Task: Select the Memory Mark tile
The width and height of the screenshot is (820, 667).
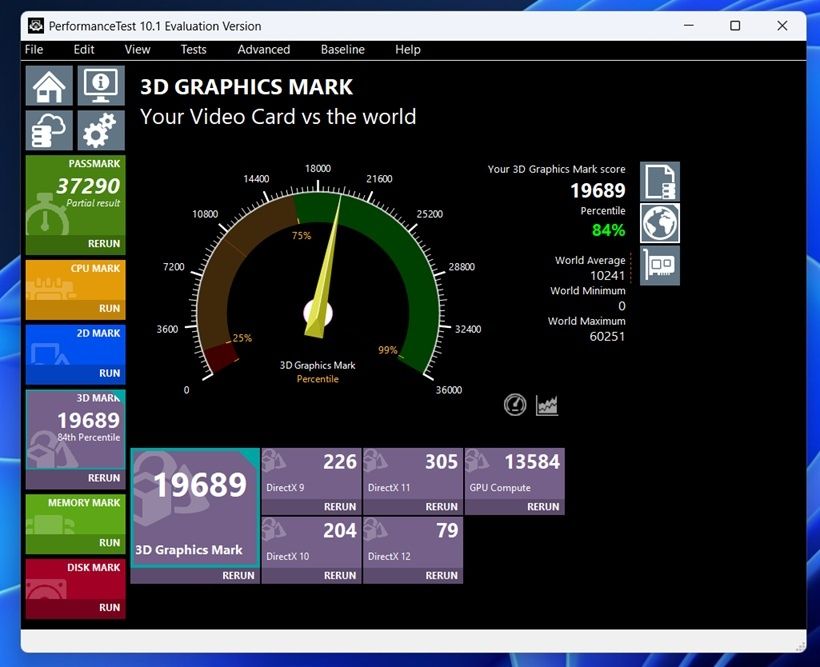Action: pyautogui.click(x=76, y=515)
